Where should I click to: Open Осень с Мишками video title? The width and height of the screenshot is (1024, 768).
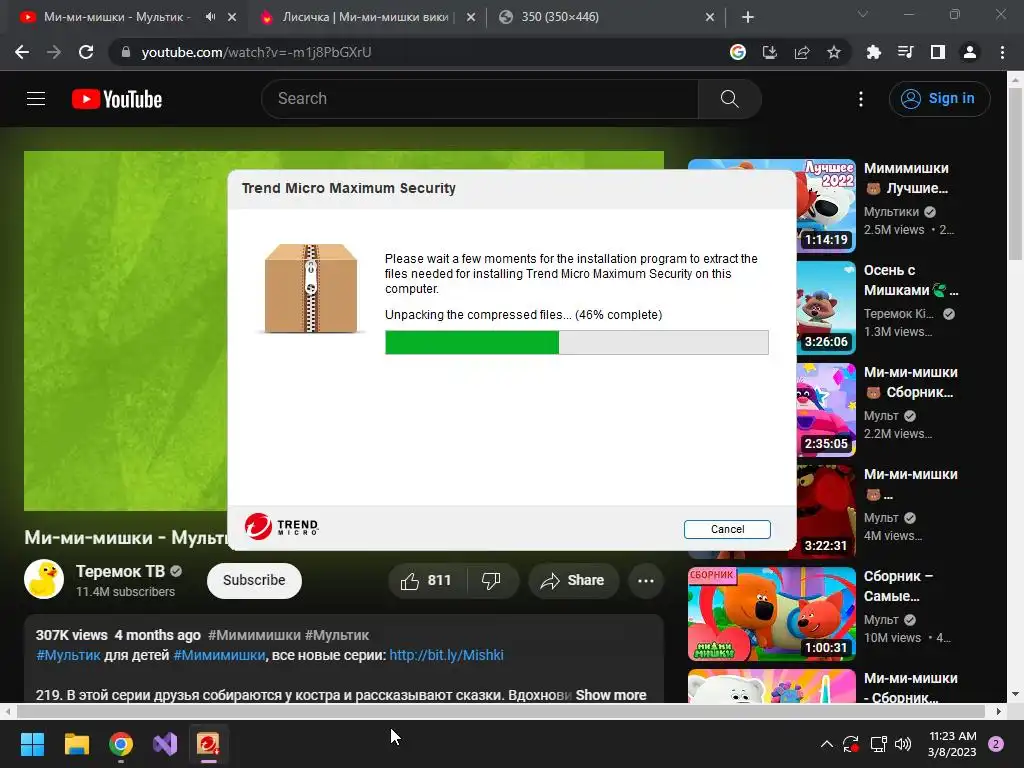coord(911,280)
